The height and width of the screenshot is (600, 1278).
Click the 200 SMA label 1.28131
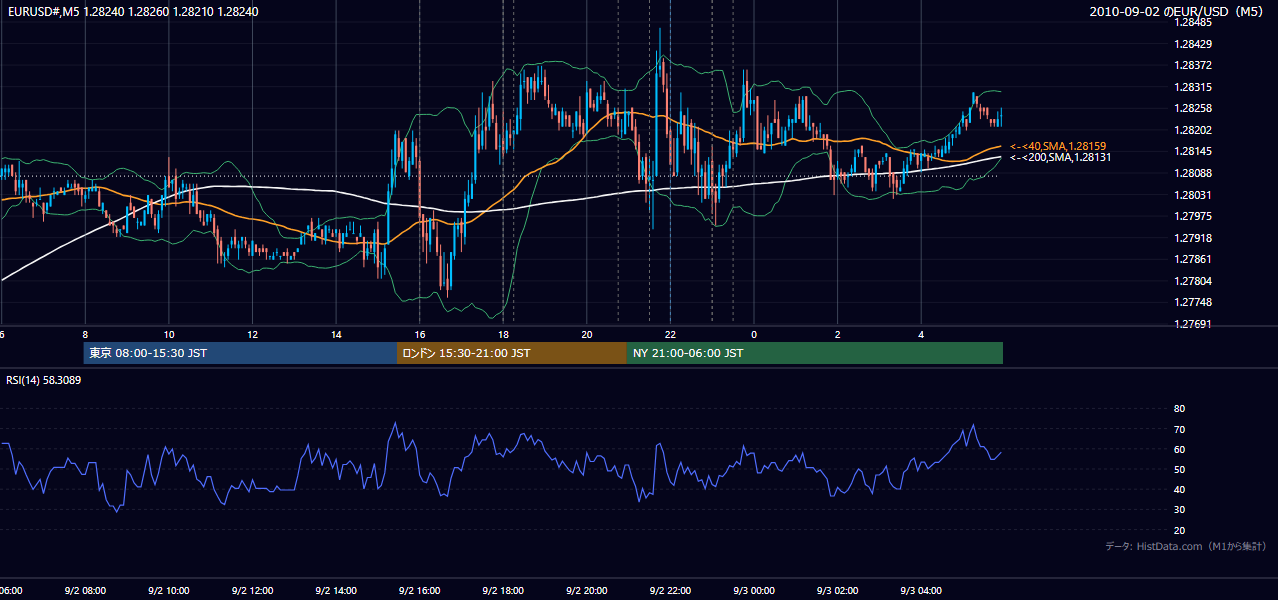1060,158
